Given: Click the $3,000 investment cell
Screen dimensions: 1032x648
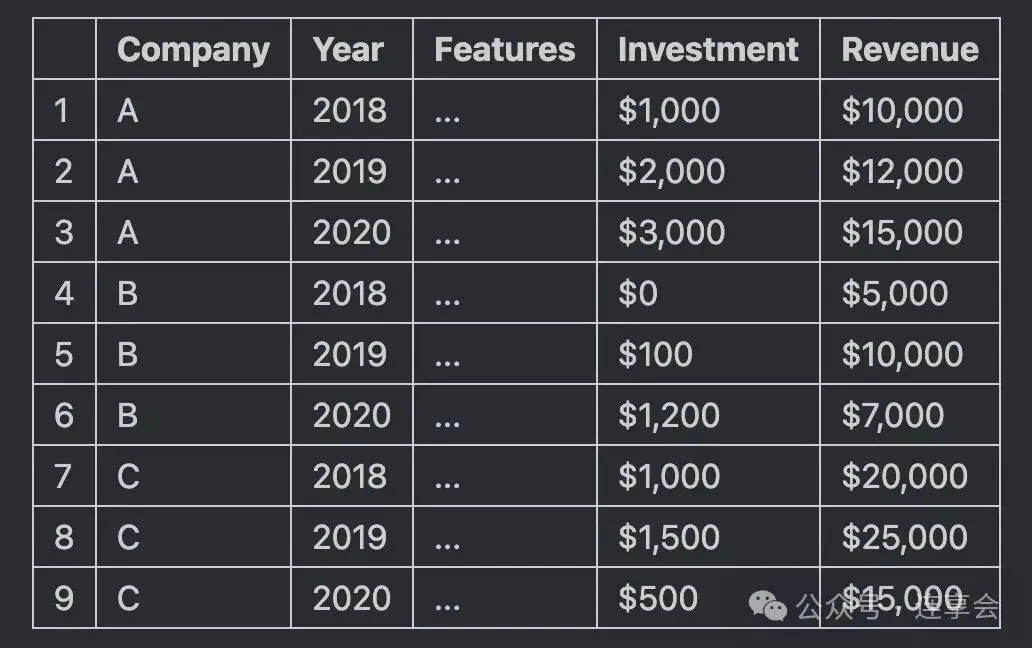Looking at the screenshot, I should click(x=671, y=232).
